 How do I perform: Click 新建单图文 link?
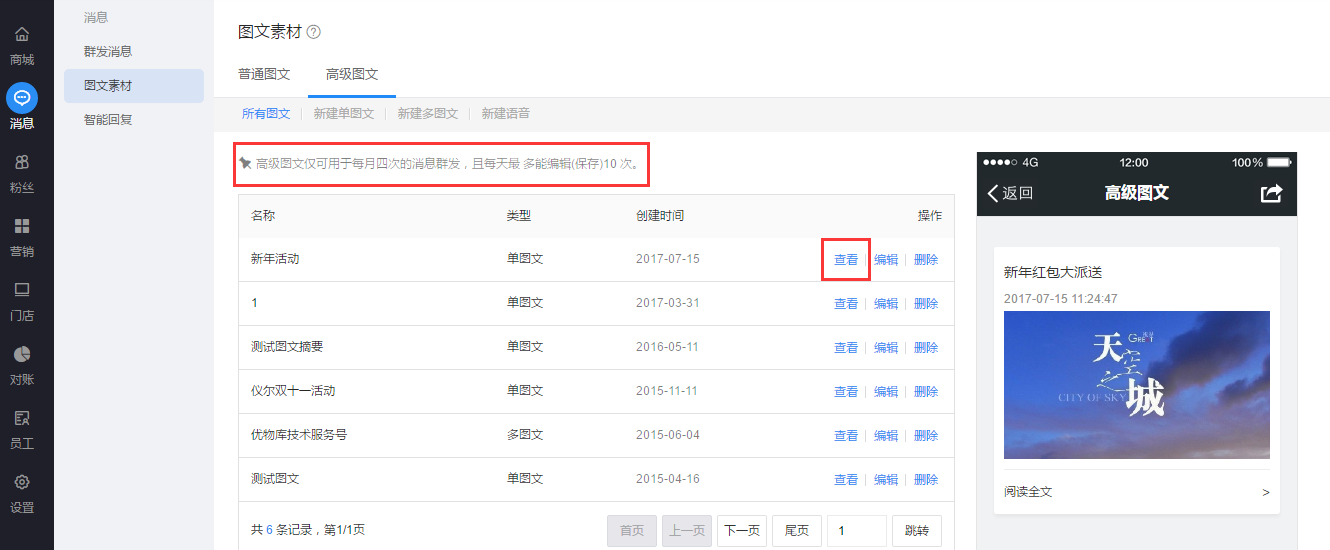(344, 114)
